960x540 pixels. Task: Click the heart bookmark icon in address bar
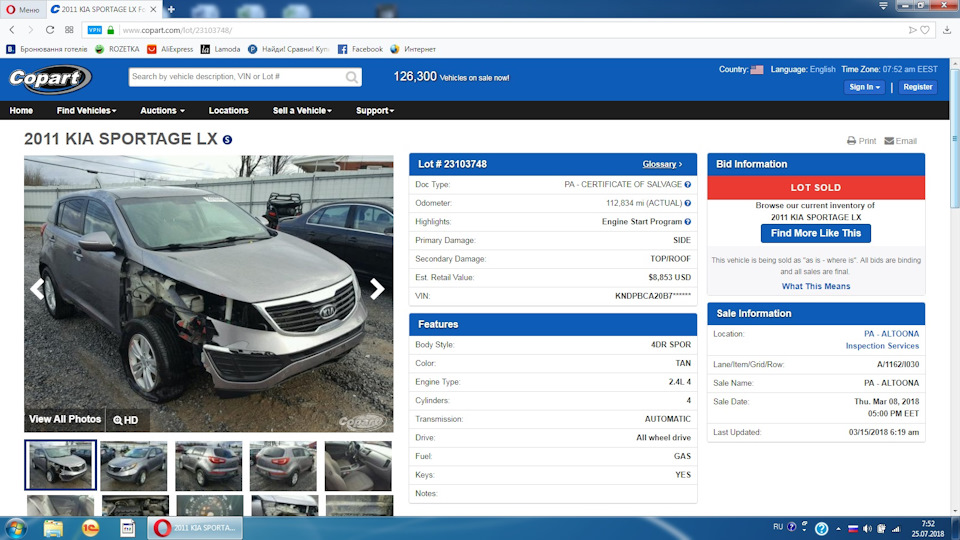coord(925,29)
